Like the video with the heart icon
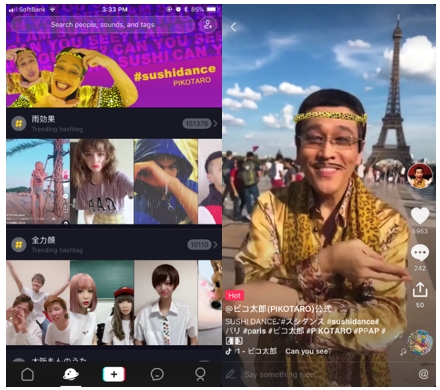This screenshot has width=440, height=390. click(420, 216)
